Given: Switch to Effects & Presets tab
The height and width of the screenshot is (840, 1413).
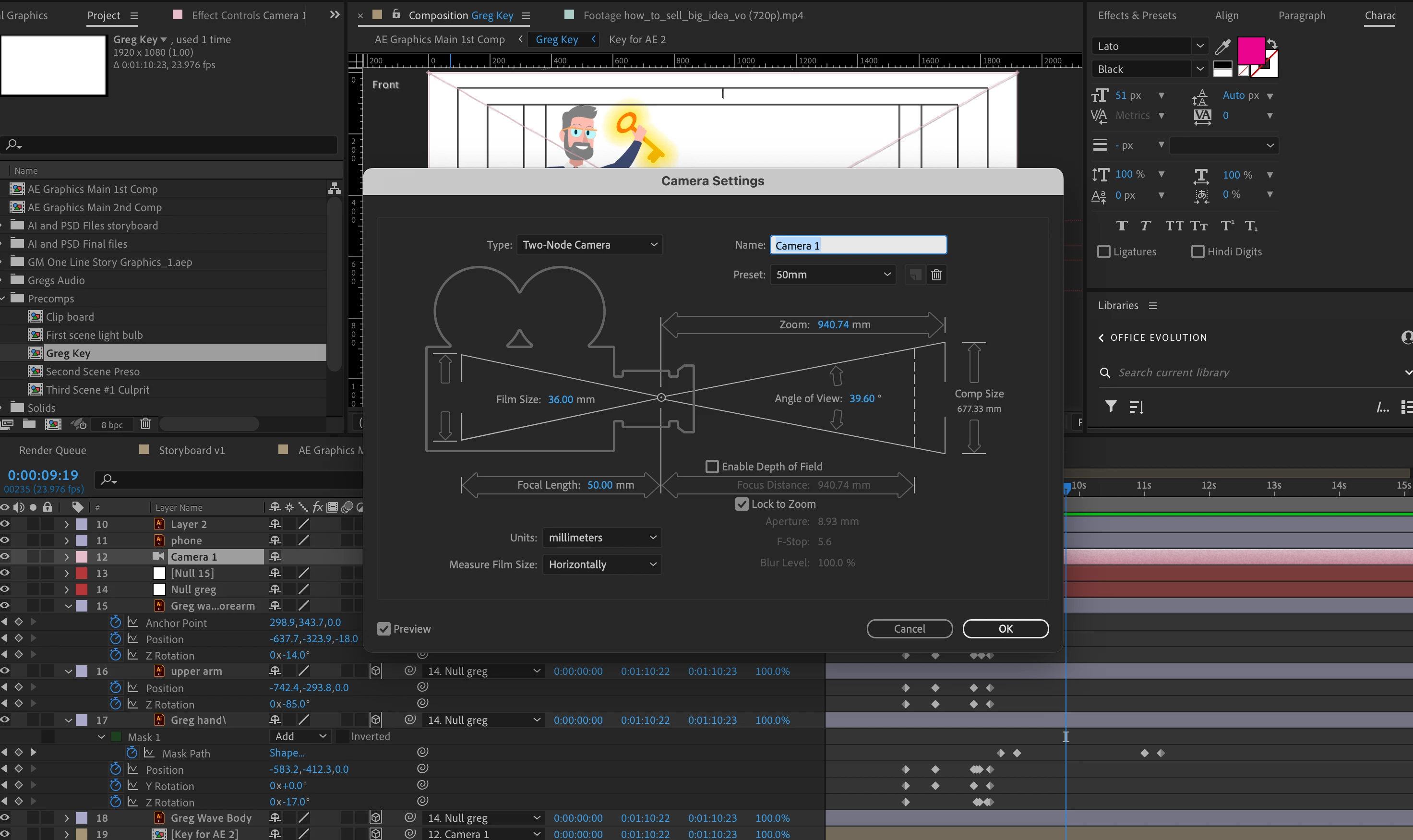Looking at the screenshot, I should pyautogui.click(x=1136, y=15).
